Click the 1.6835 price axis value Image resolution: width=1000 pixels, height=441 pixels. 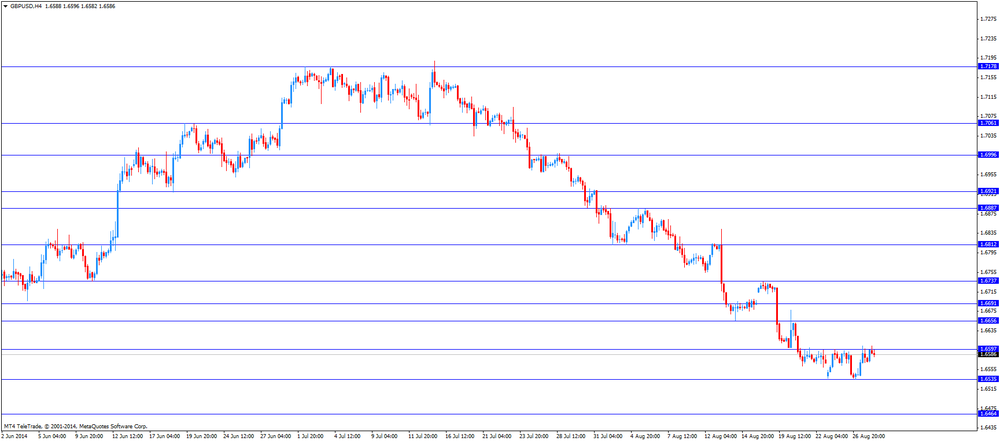pos(987,233)
